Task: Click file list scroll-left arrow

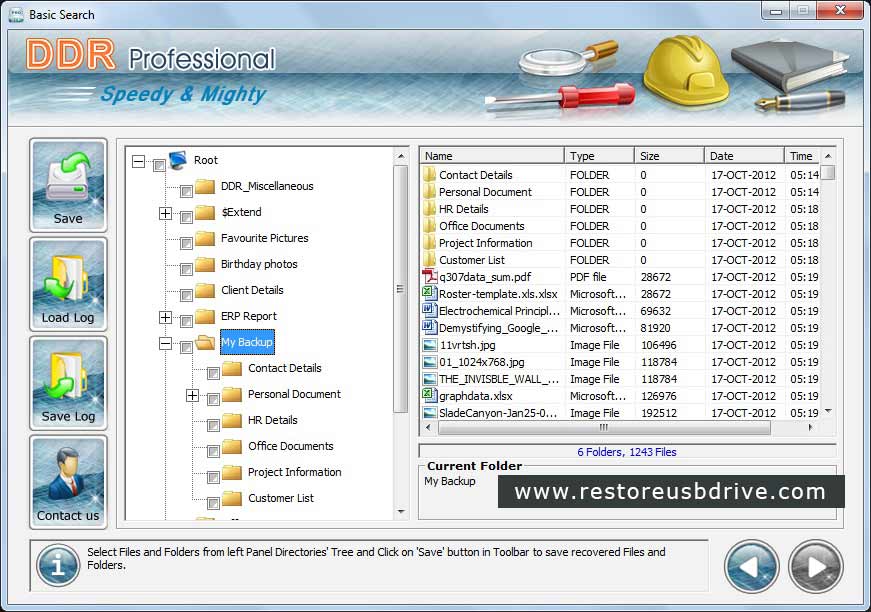Action: pos(428,427)
